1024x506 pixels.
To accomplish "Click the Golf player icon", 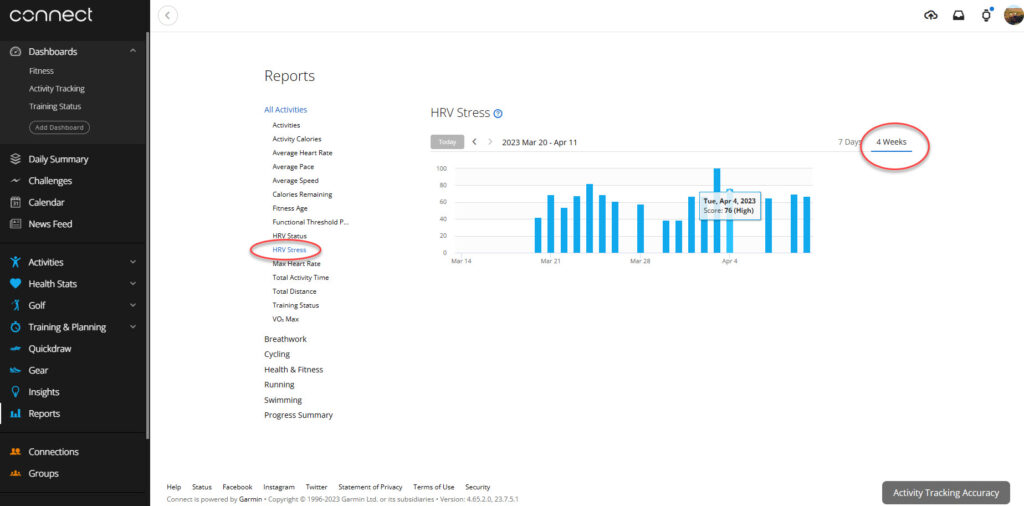I will click(16, 306).
